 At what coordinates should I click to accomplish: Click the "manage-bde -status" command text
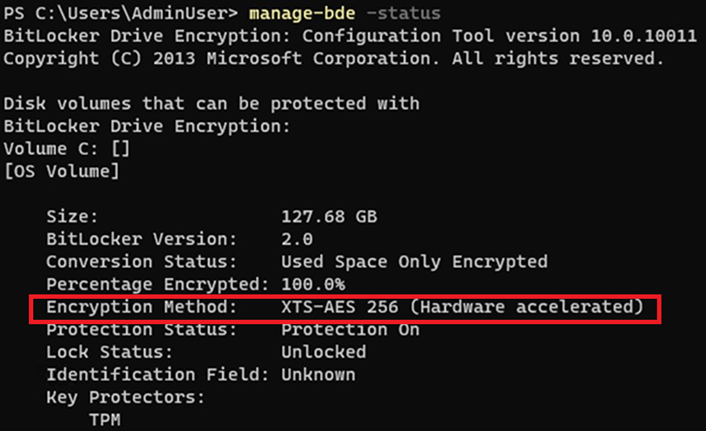click(333, 14)
